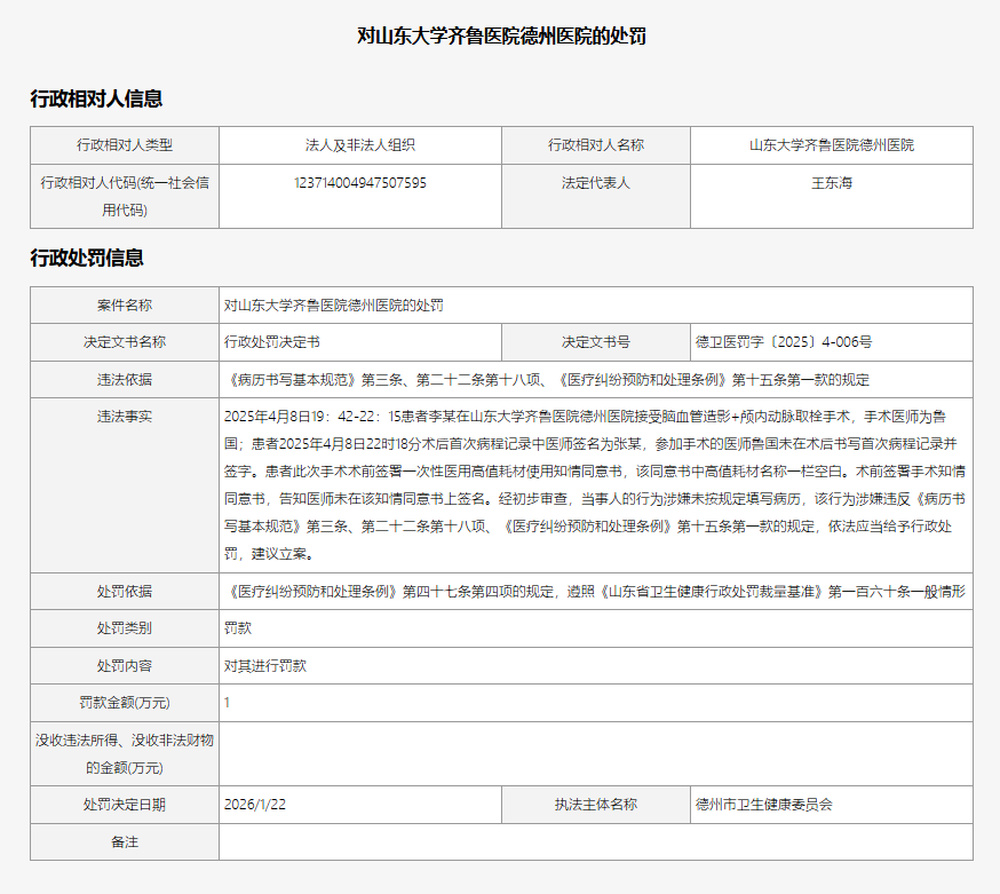Select the 法人及非法人组织 value cell

[359, 145]
